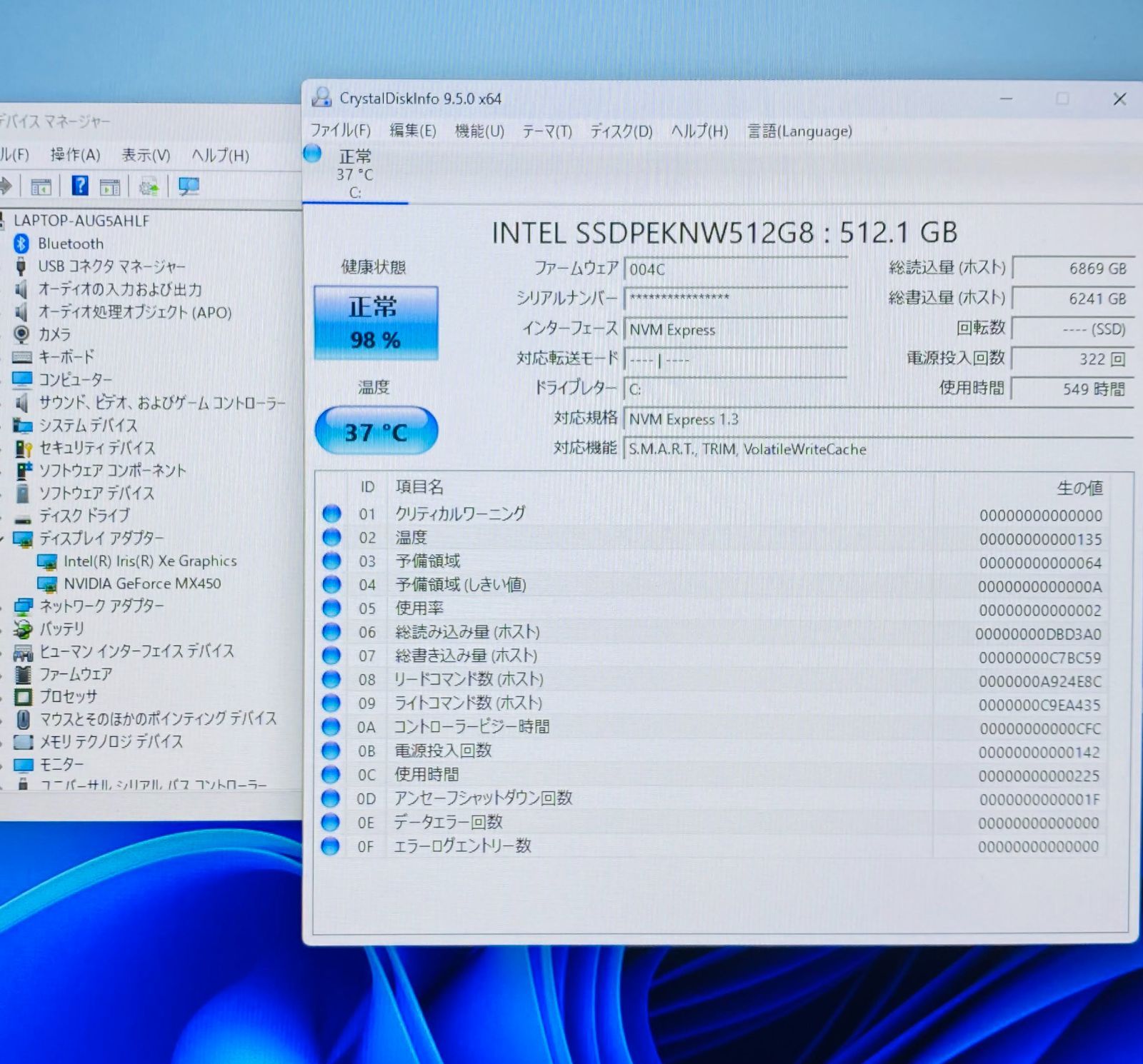Select the status icon of row 02 温度
The width and height of the screenshot is (1143, 1064).
[x=331, y=537]
